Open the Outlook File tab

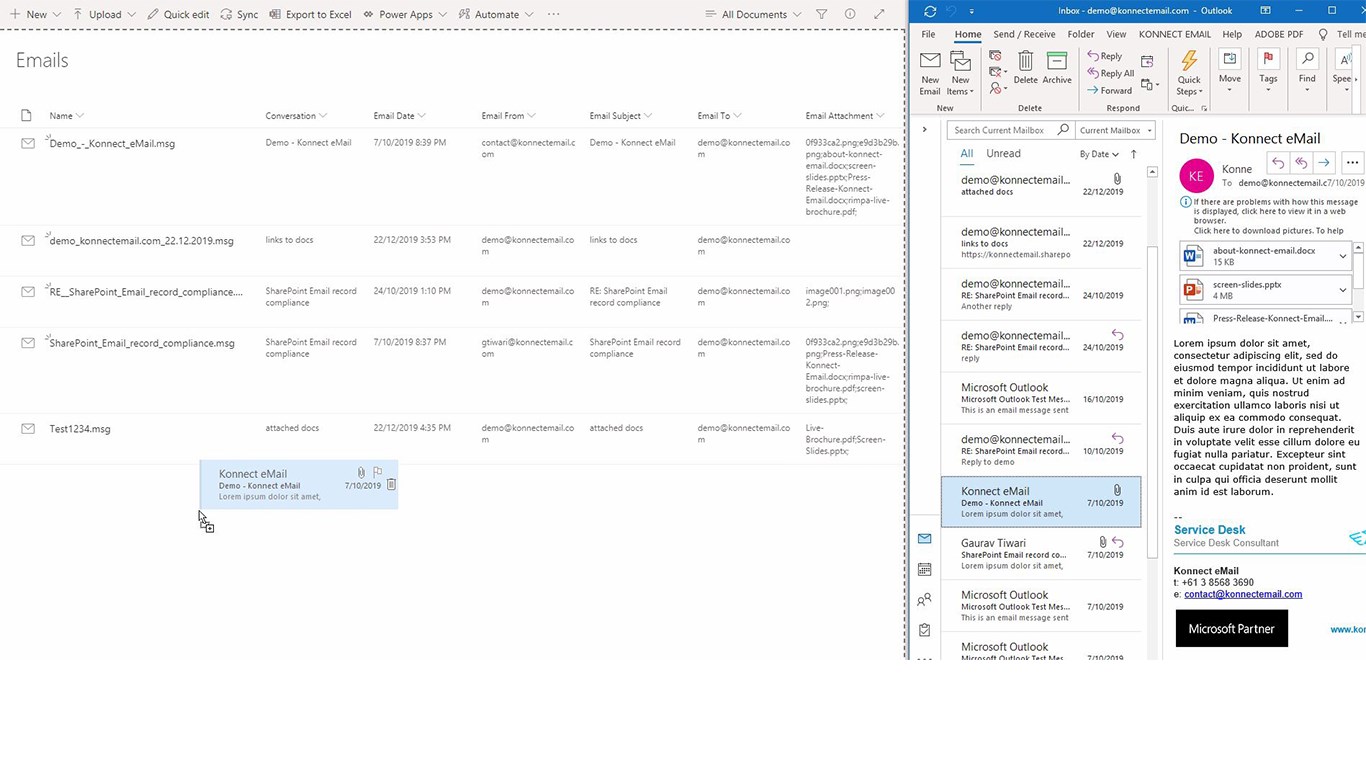(928, 34)
